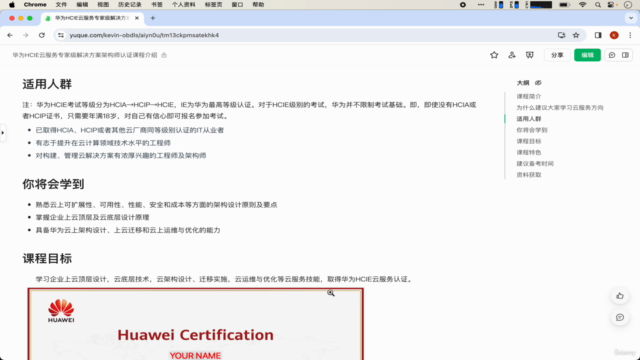This screenshot has height=360, width=640.
Task: Open the 文件 menu
Action: (x=61, y=4)
